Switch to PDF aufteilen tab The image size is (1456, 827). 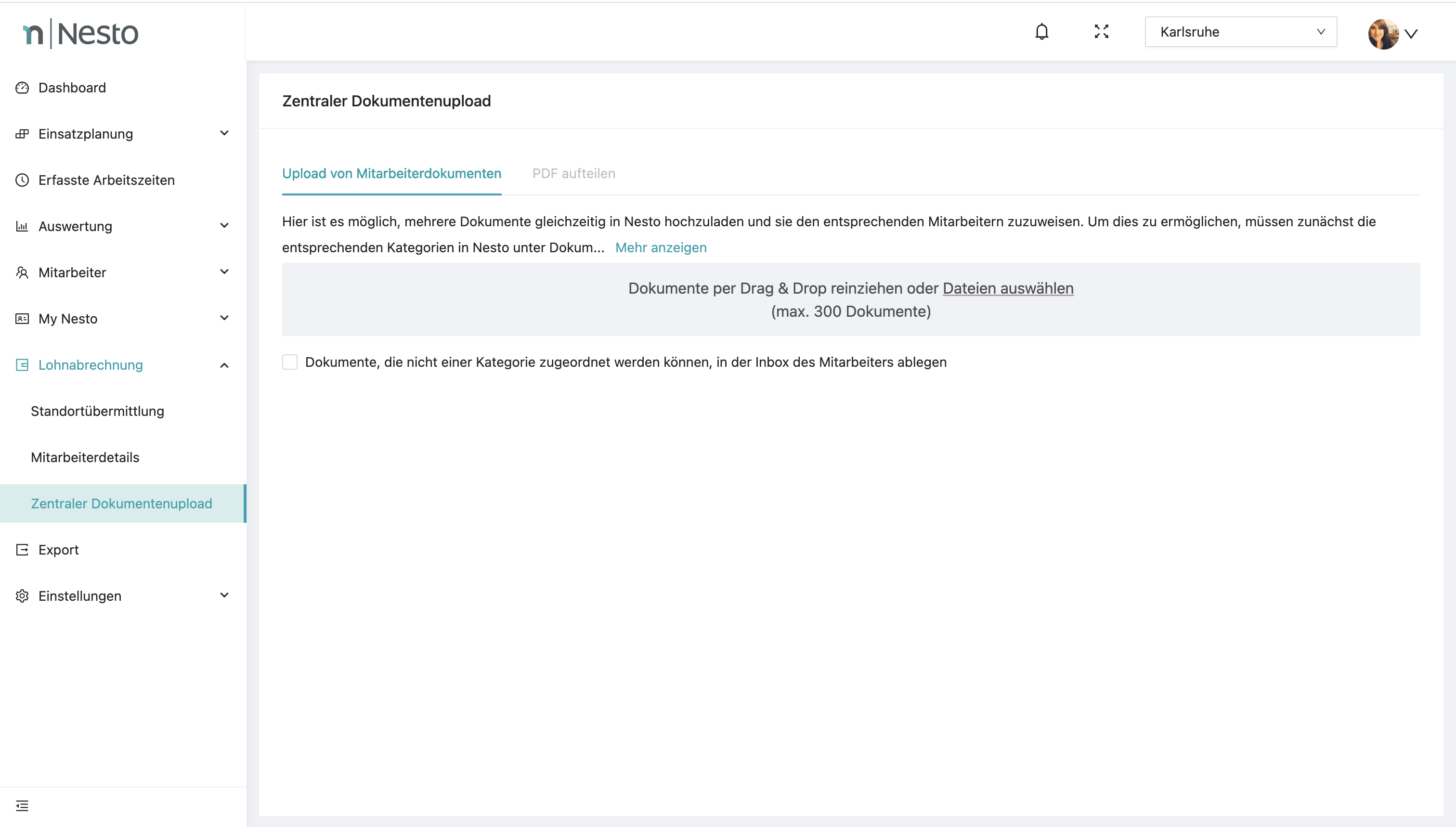pos(573,174)
